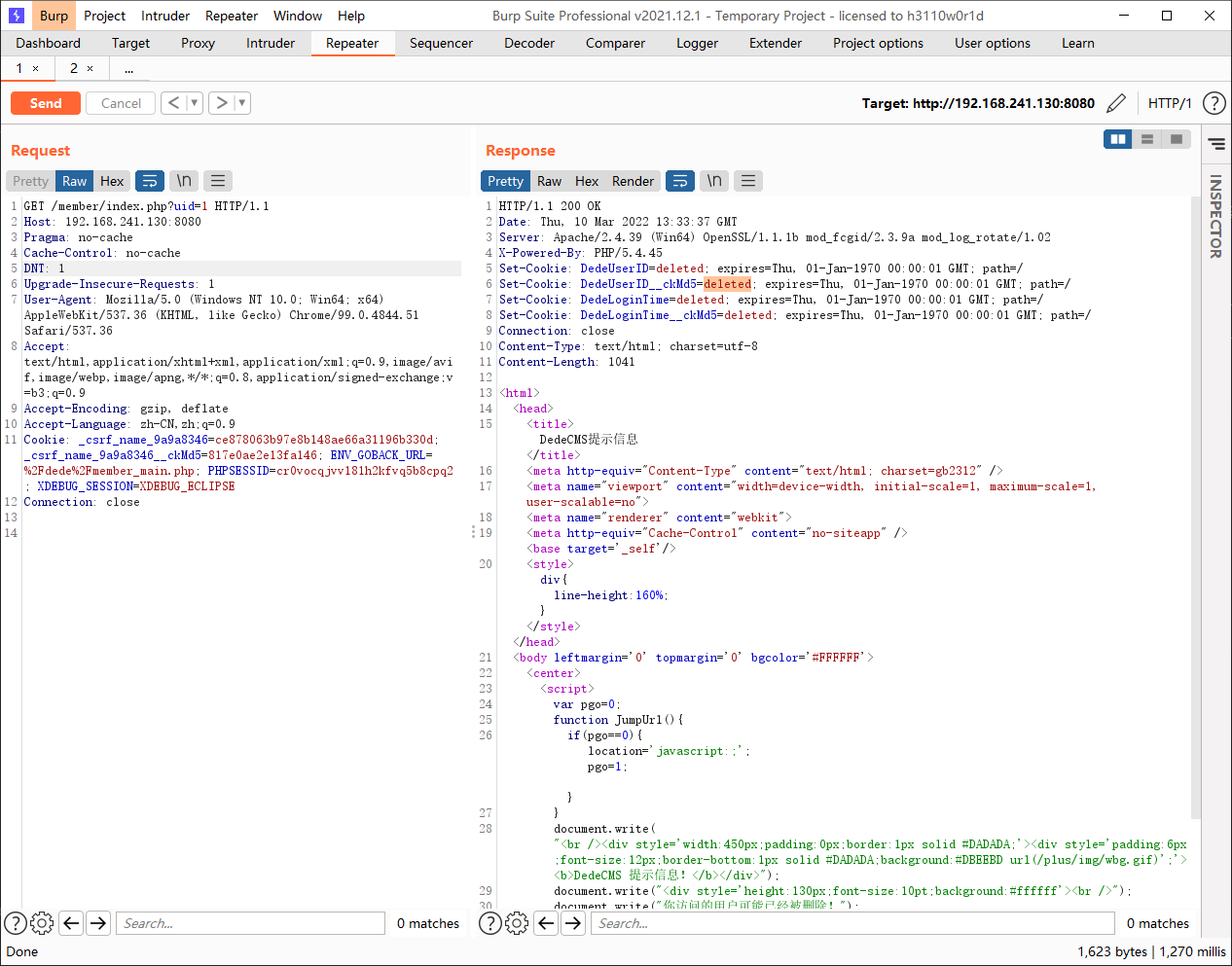Click the orange Send button

46,103
